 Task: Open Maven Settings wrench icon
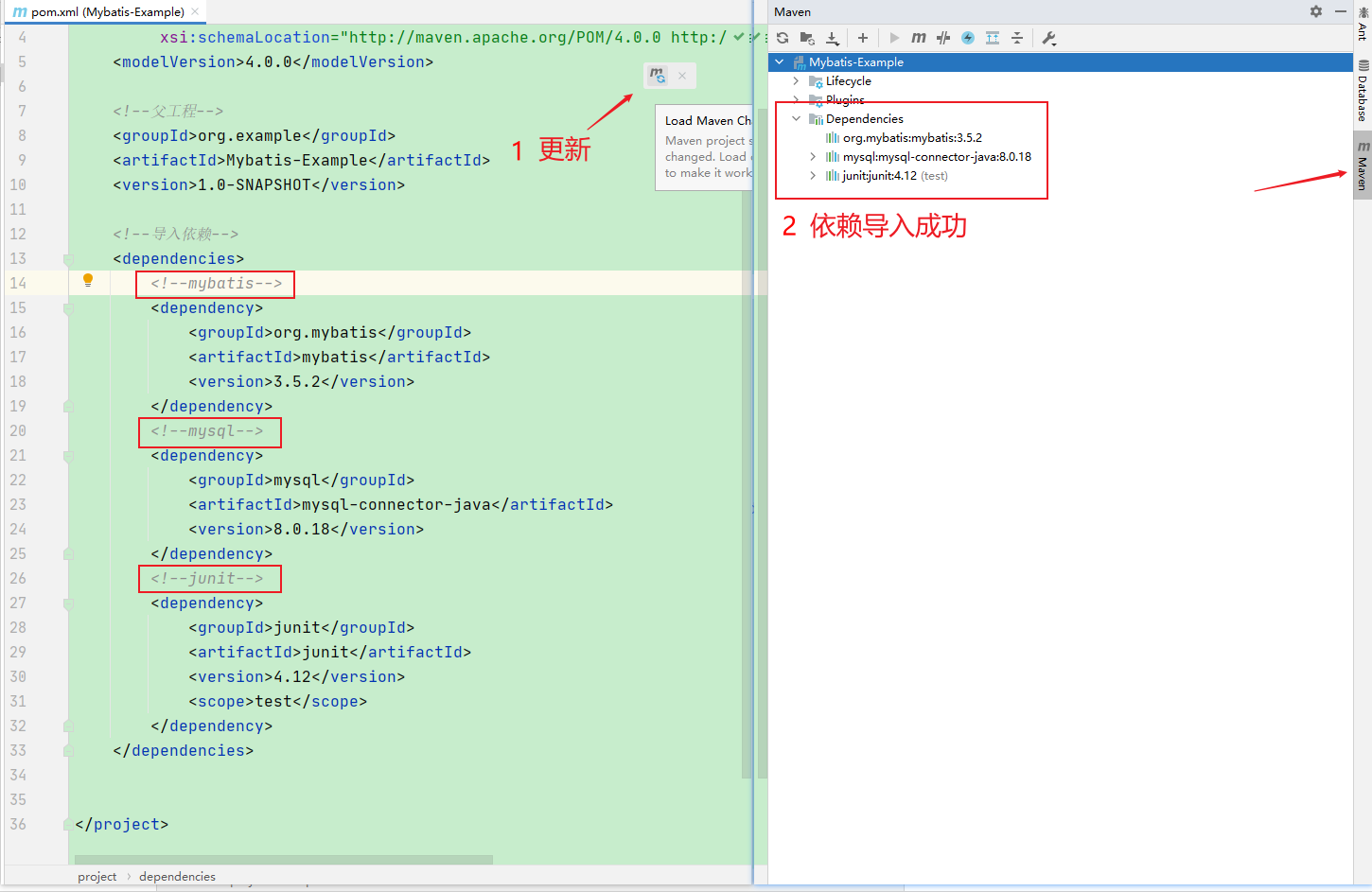[1048, 38]
